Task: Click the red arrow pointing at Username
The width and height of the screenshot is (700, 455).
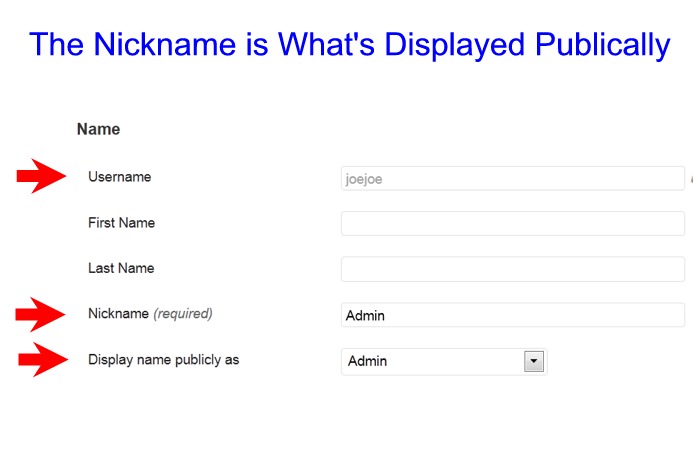Action: [x=41, y=177]
